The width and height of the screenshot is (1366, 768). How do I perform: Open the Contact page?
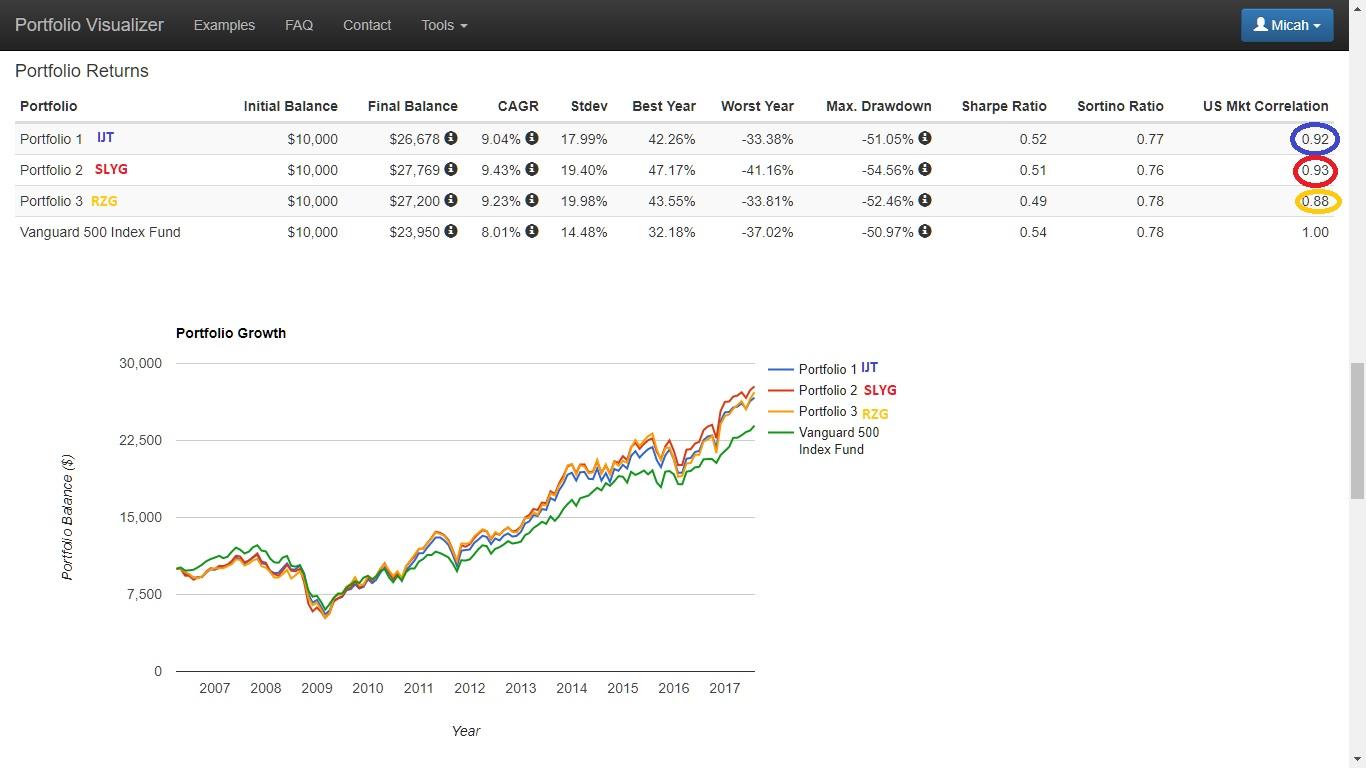pyautogui.click(x=367, y=25)
